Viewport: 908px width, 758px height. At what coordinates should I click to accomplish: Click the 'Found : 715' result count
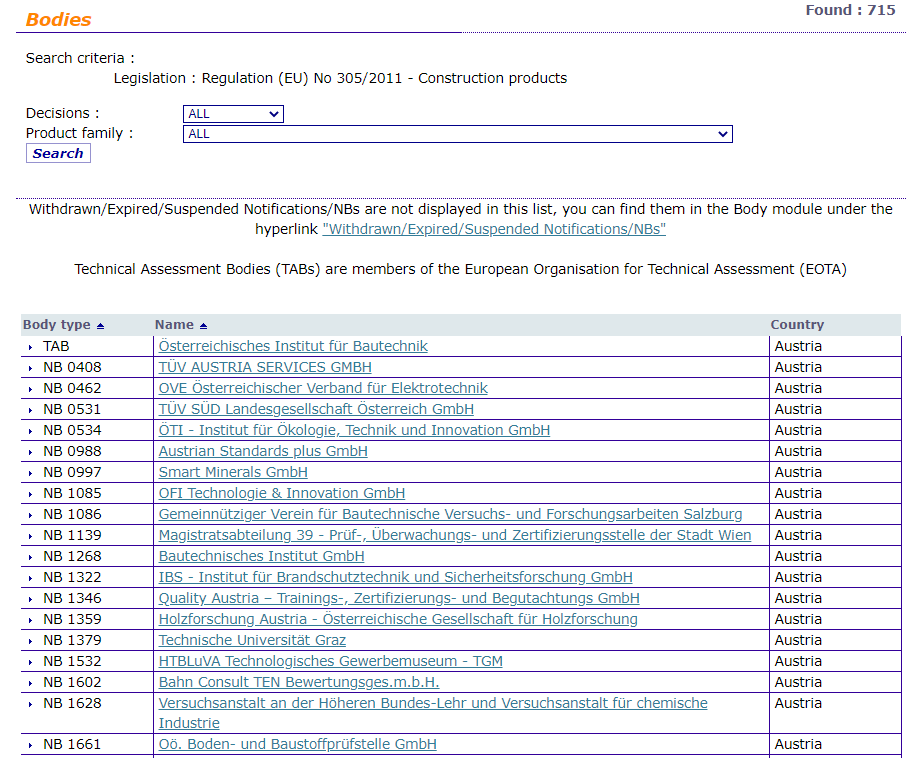coord(850,10)
